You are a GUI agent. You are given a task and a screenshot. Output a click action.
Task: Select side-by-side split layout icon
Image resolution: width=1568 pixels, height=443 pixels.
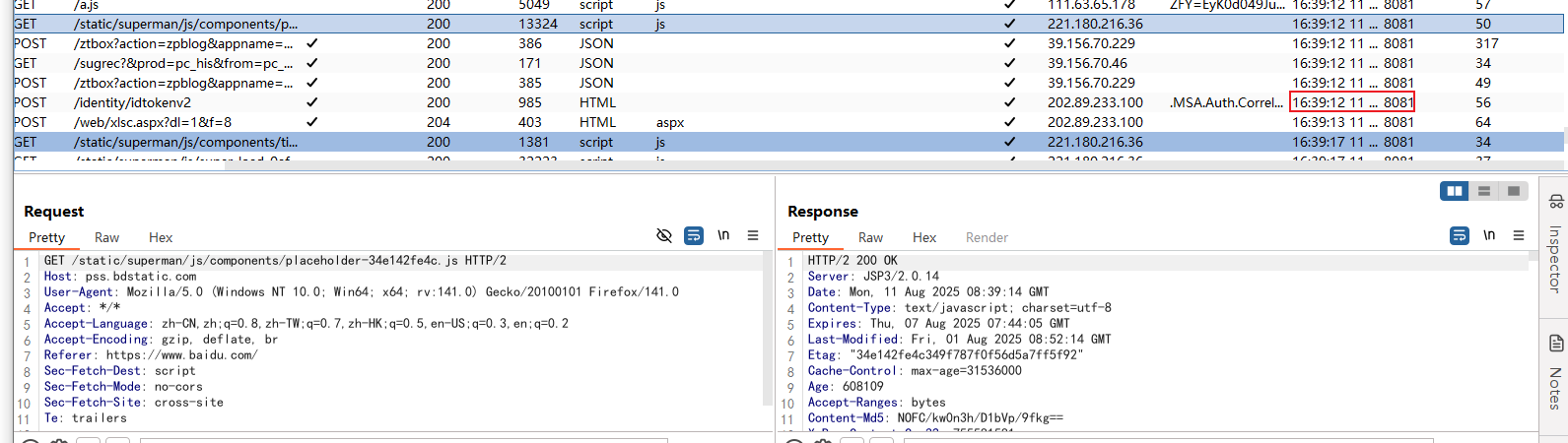tap(1454, 191)
